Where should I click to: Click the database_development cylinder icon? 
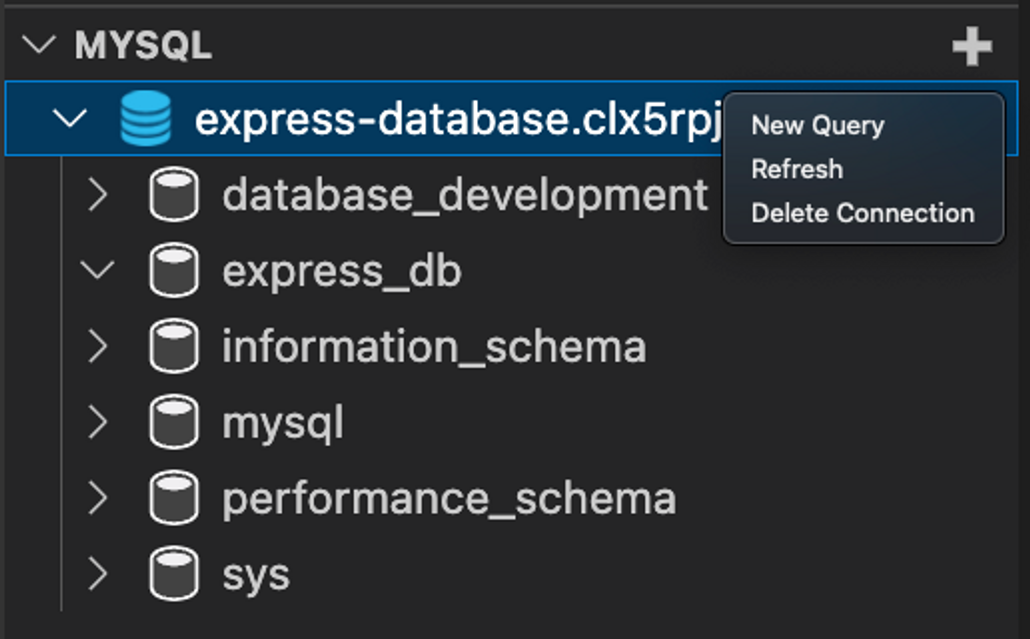click(x=173, y=195)
